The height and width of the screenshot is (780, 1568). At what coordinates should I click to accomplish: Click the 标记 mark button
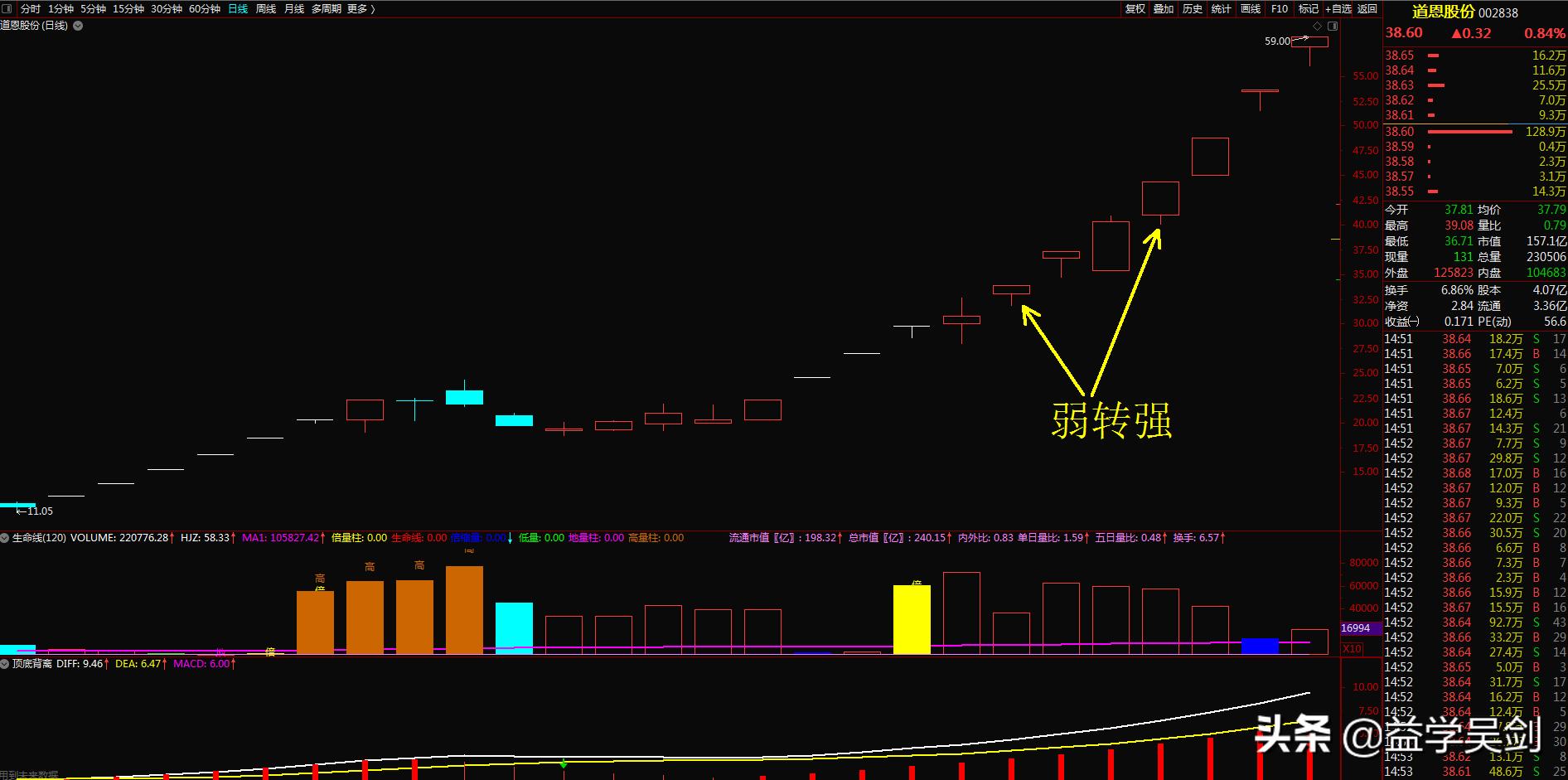(1309, 8)
